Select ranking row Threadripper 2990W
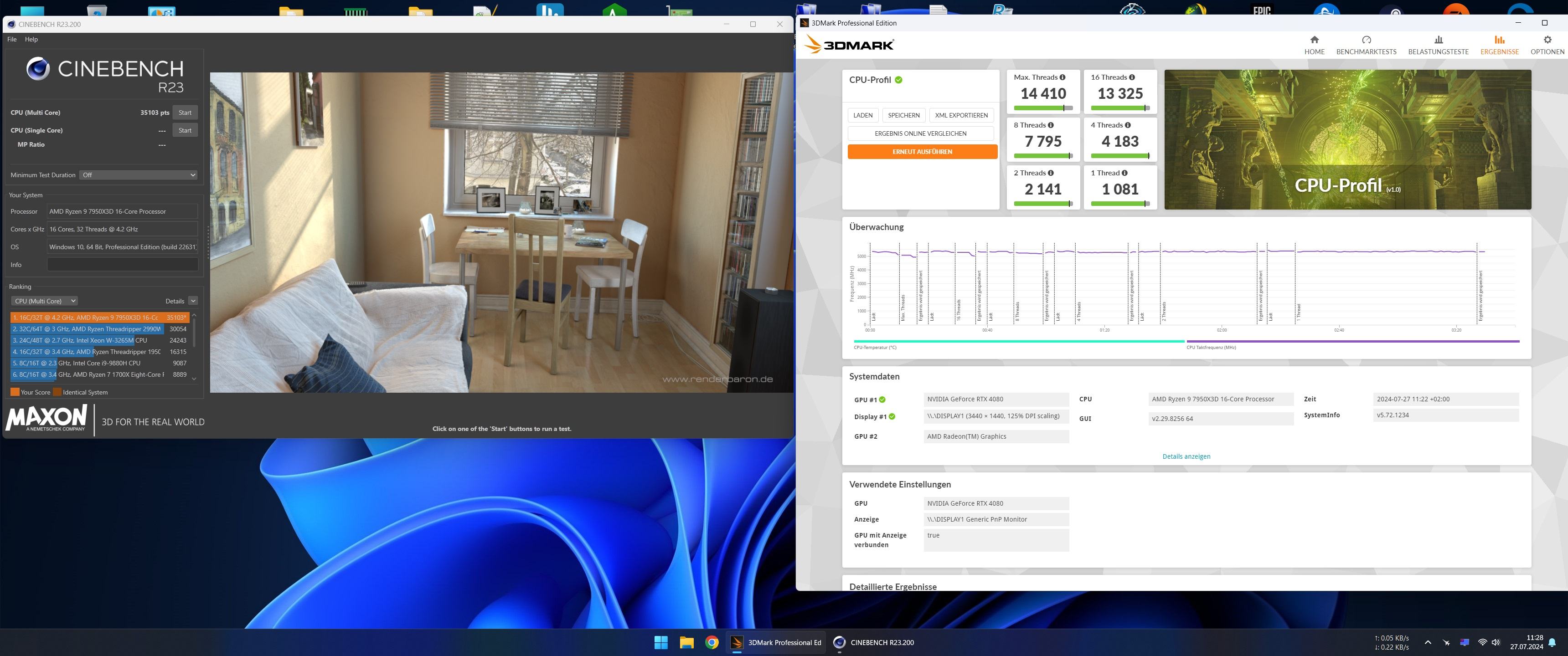Image resolution: width=1568 pixels, height=656 pixels. point(100,329)
